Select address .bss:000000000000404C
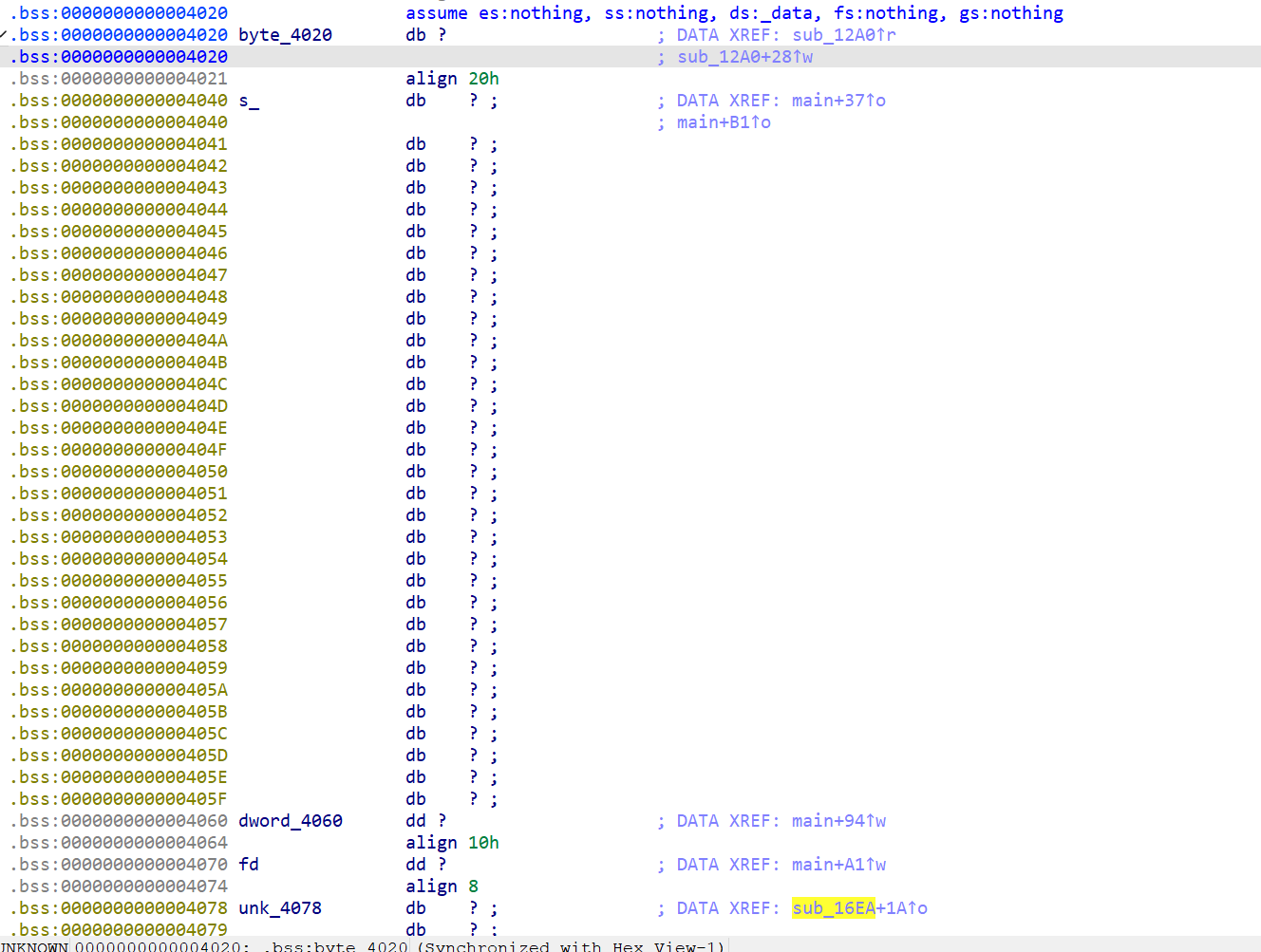Screen dimensions: 1261x952 [119, 384]
